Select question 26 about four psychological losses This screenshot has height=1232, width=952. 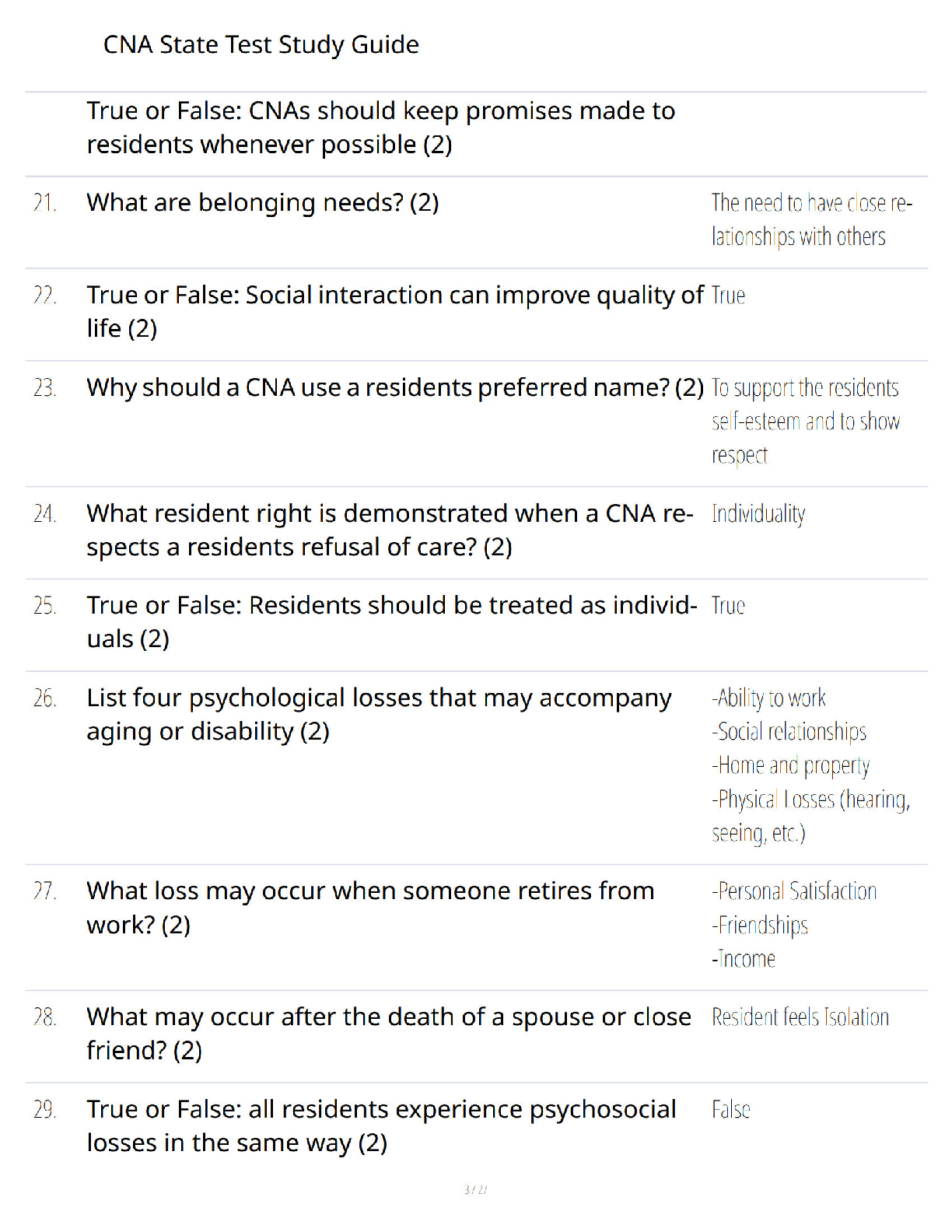(379, 715)
